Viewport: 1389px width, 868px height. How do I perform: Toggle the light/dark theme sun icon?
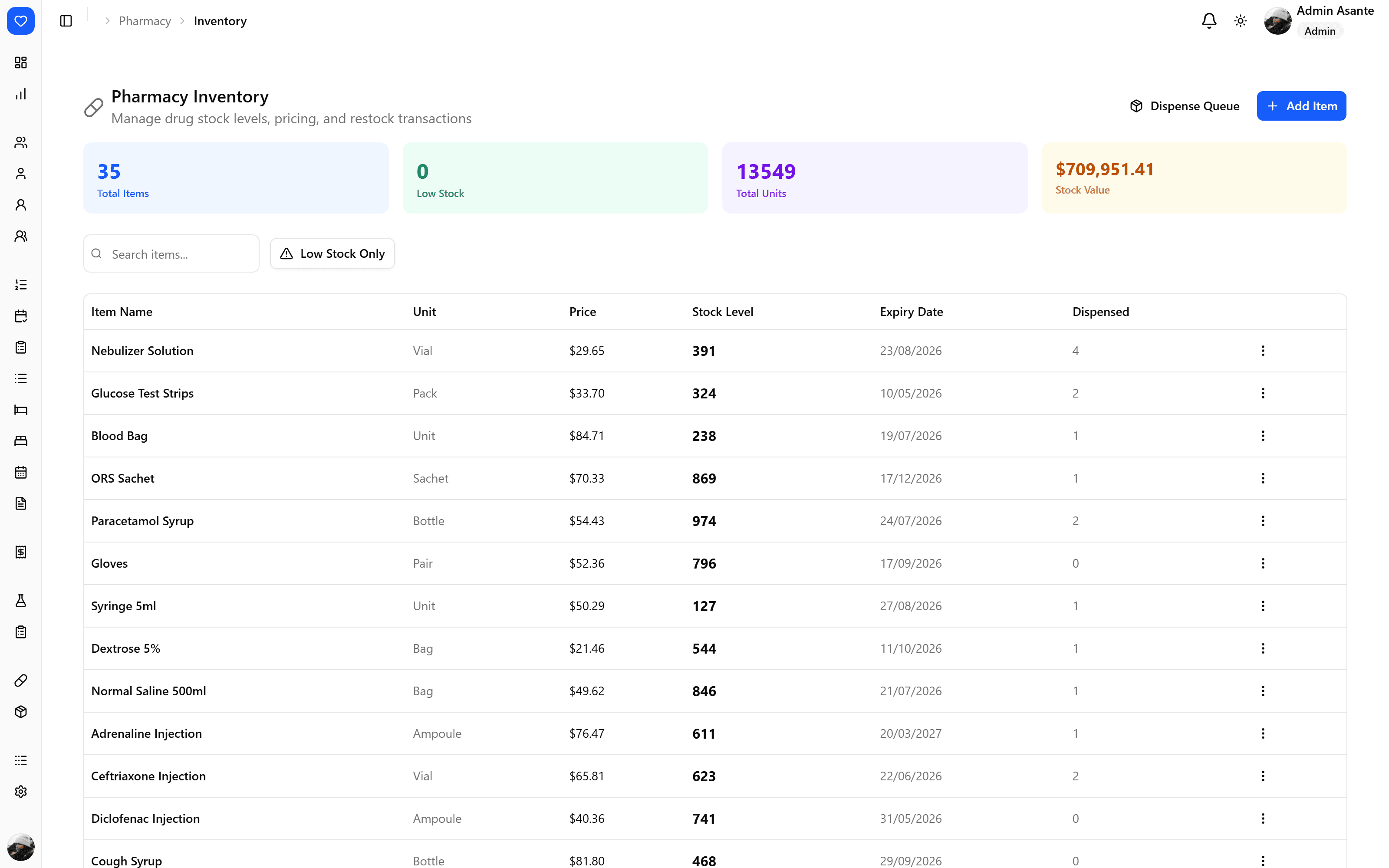click(1241, 21)
